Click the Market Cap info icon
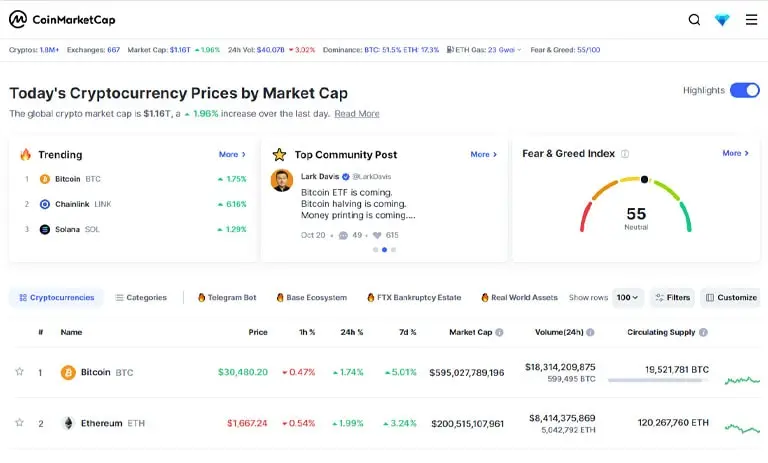768x463 pixels. pyautogui.click(x=499, y=332)
